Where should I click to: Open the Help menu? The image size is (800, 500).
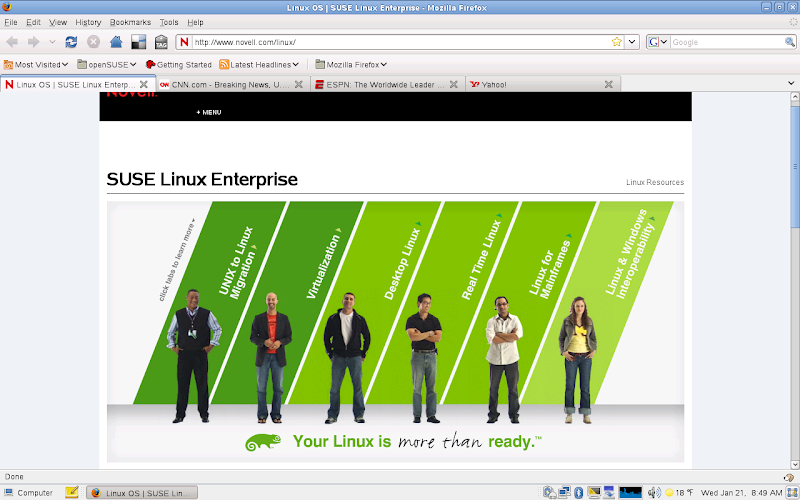pos(195,22)
